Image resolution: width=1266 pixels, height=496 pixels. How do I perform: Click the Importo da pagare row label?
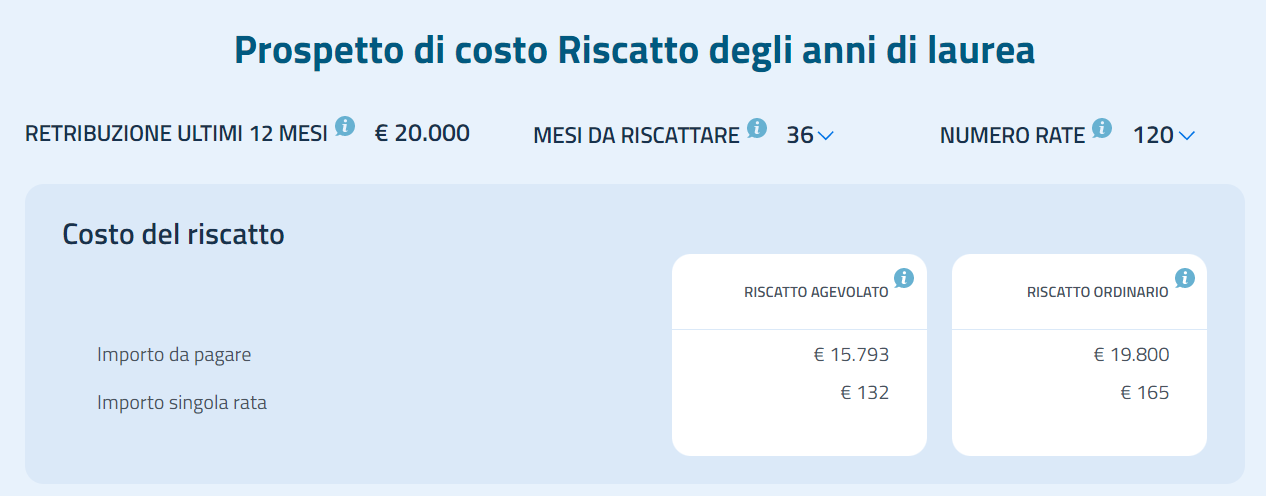[x=174, y=354]
